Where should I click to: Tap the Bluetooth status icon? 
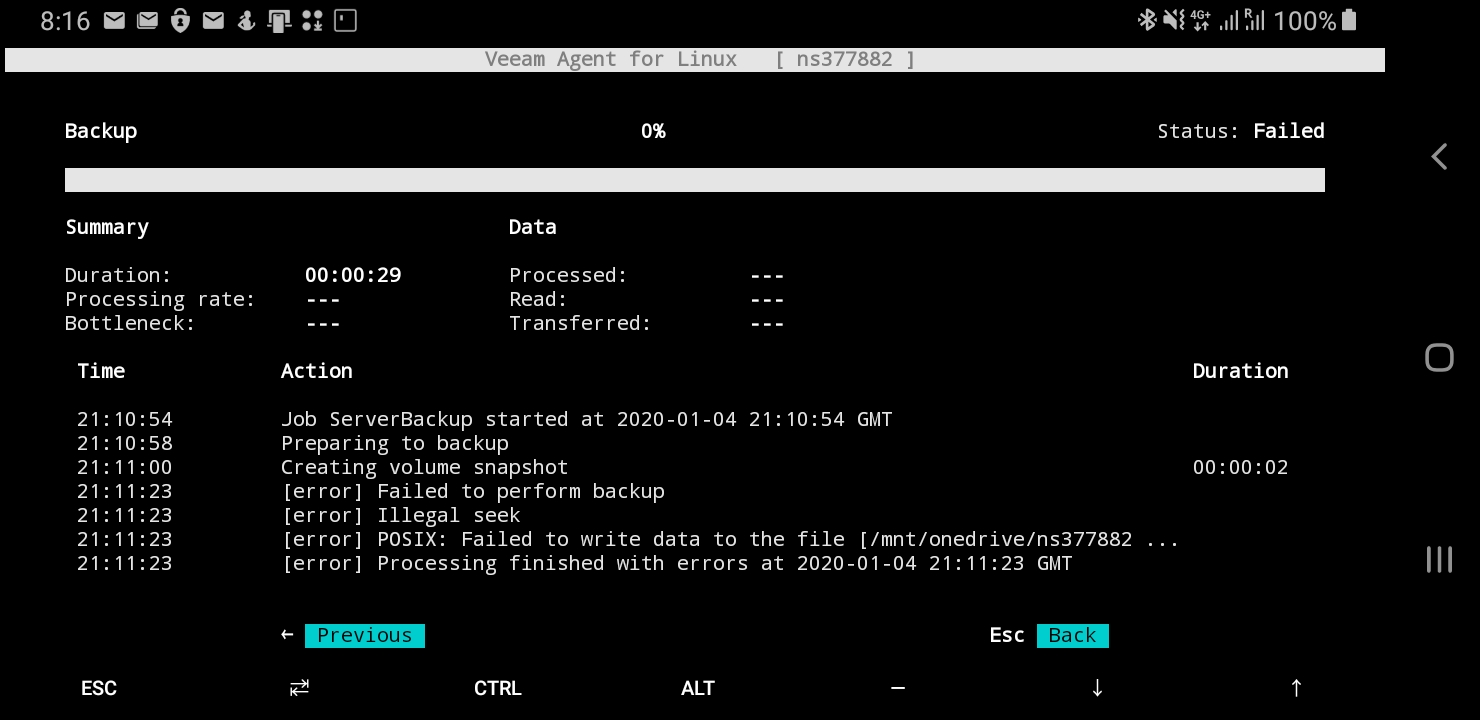click(x=1147, y=20)
